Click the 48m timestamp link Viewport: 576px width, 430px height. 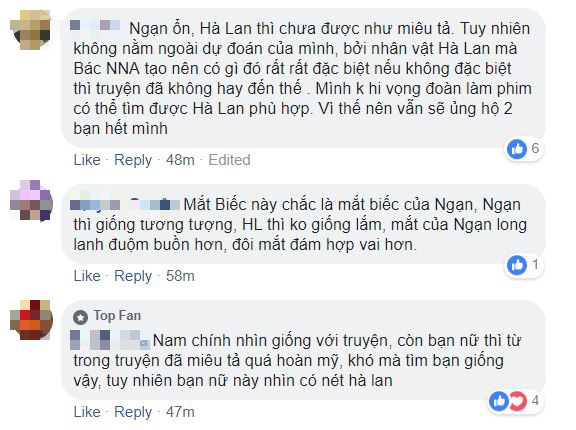click(x=180, y=160)
